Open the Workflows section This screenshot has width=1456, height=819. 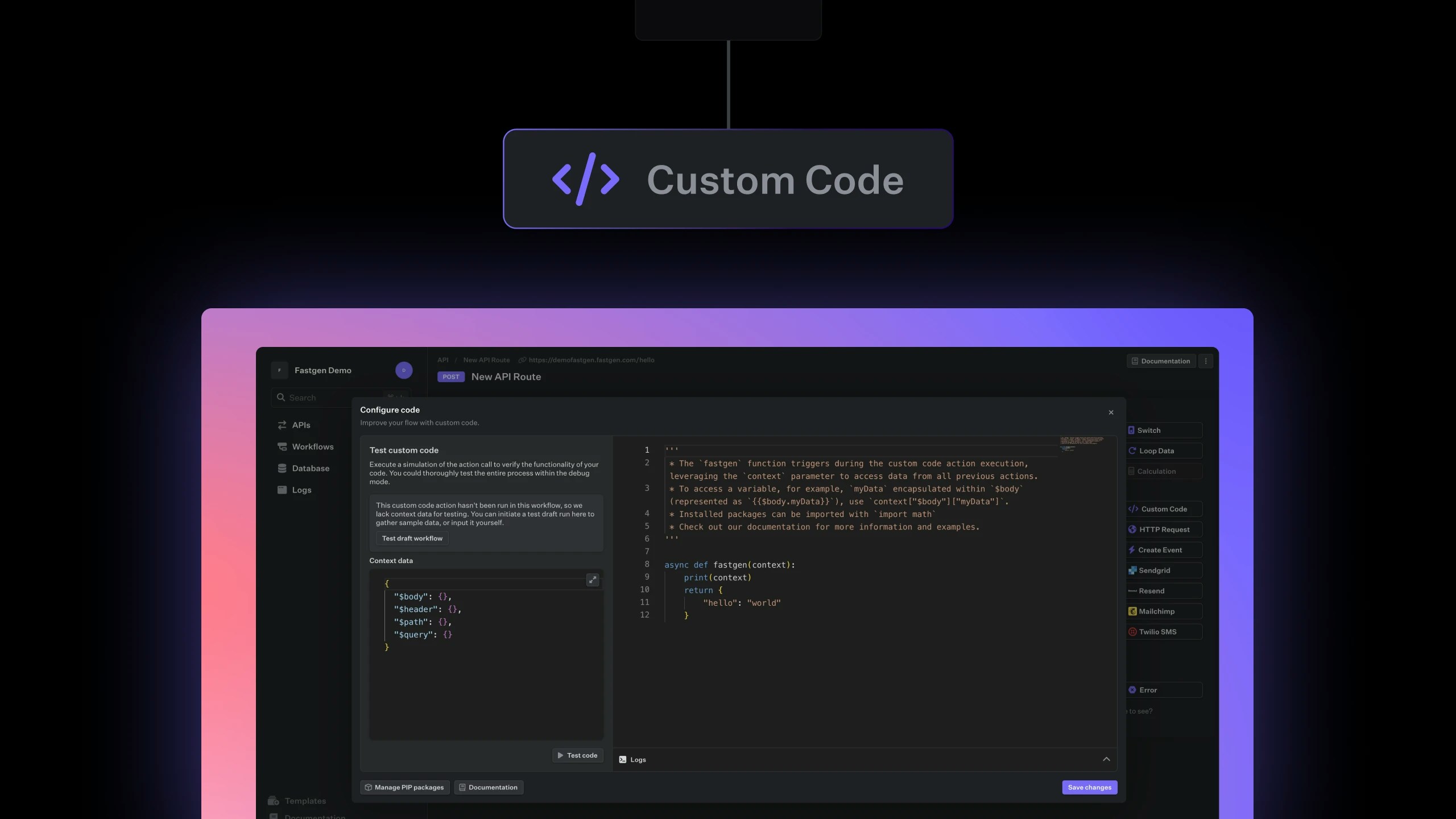tap(312, 446)
